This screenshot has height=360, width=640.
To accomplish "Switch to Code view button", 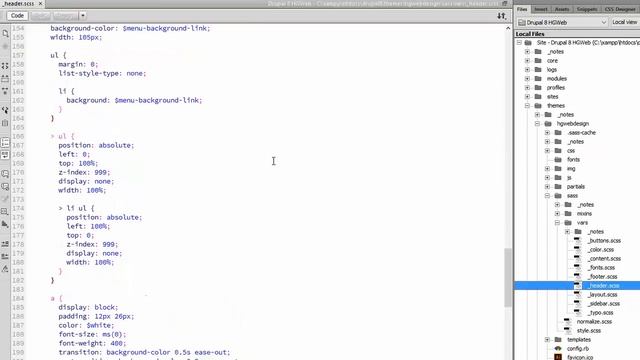I will pyautogui.click(x=17, y=16).
